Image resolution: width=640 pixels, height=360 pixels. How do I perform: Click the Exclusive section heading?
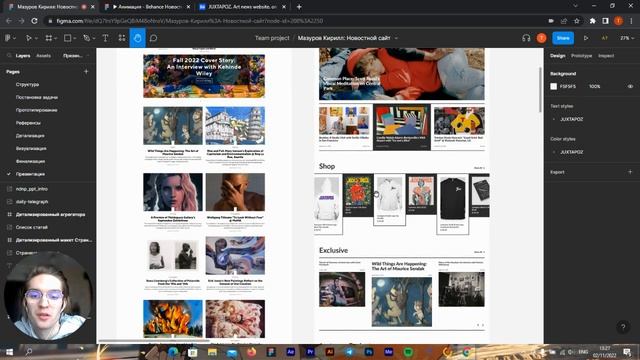tap(333, 250)
